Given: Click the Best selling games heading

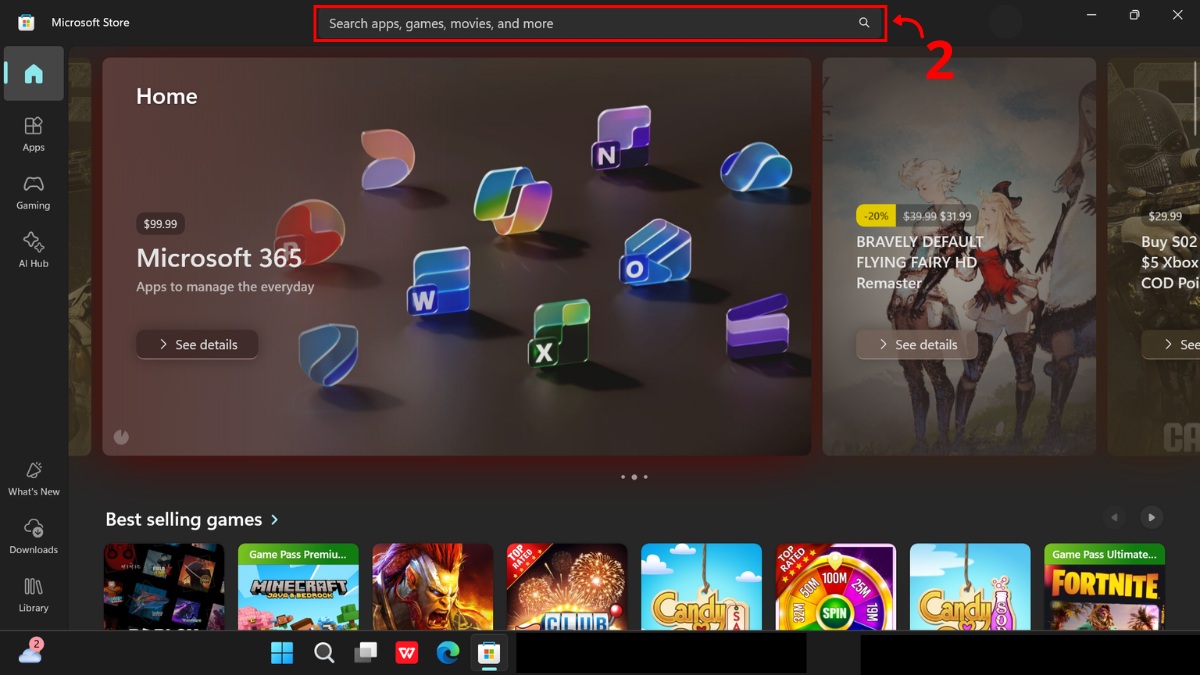Looking at the screenshot, I should point(184,520).
